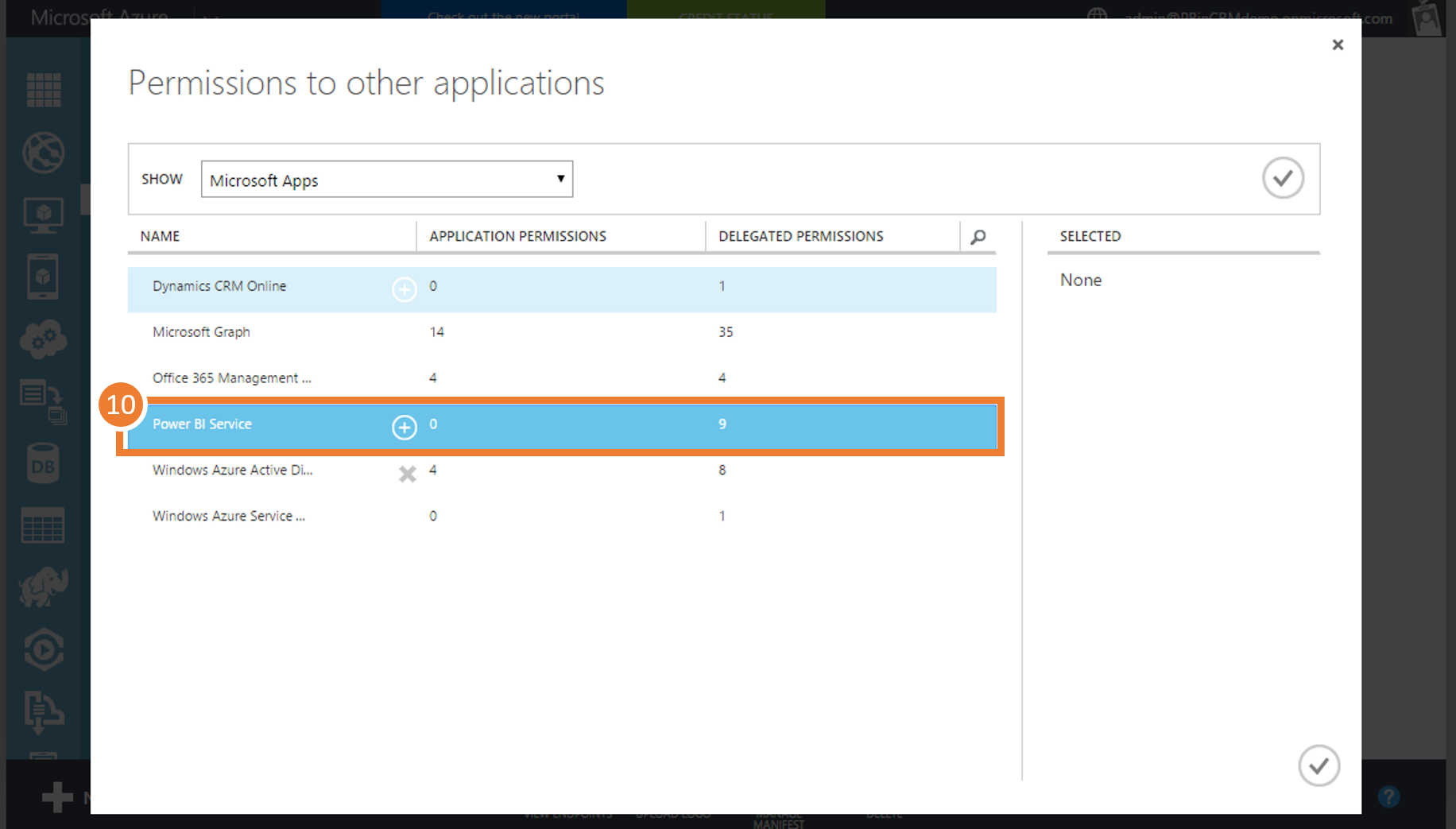Select the Dynamics CRM Online row
Screen dimensions: 1456x829
(x=562, y=289)
